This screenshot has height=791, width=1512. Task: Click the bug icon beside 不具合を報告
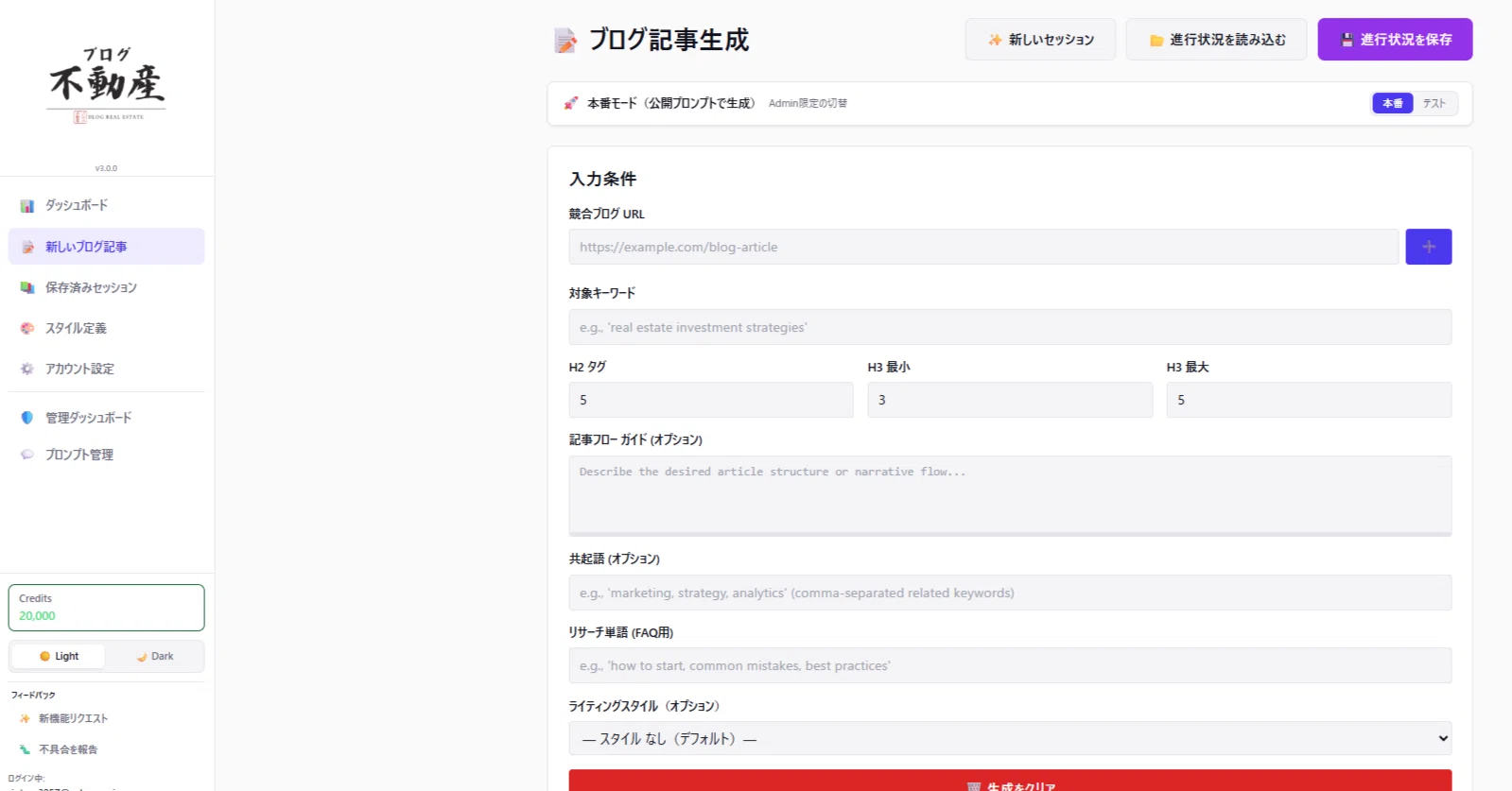[25, 749]
